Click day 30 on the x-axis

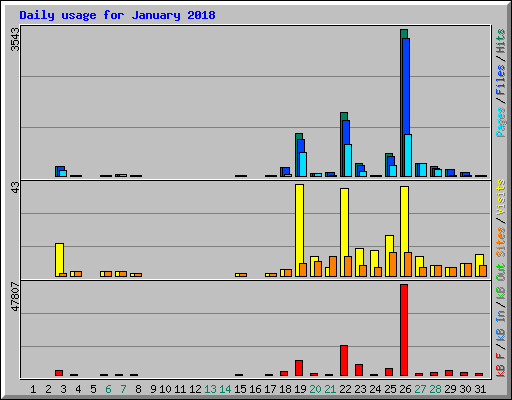coord(465,389)
